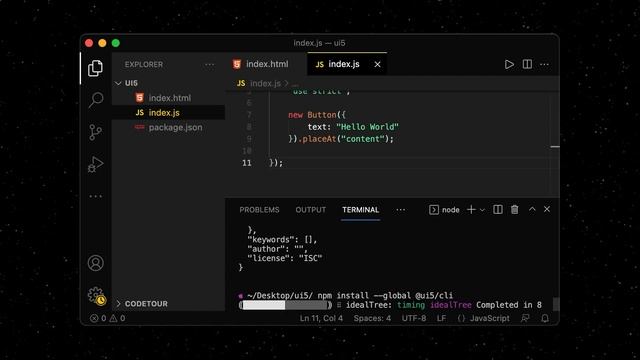Run the file with the play icon
Viewport: 640px width, 360px height.
click(x=509, y=64)
